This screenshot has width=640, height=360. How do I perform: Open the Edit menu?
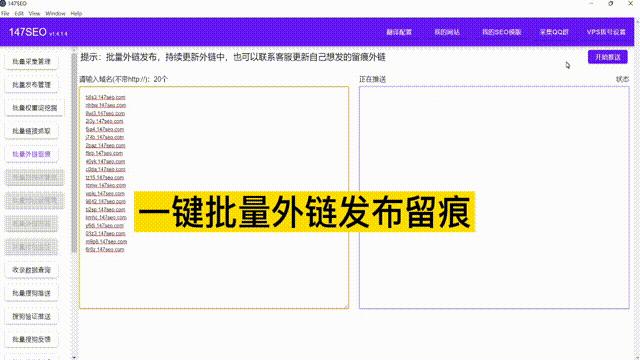19,13
